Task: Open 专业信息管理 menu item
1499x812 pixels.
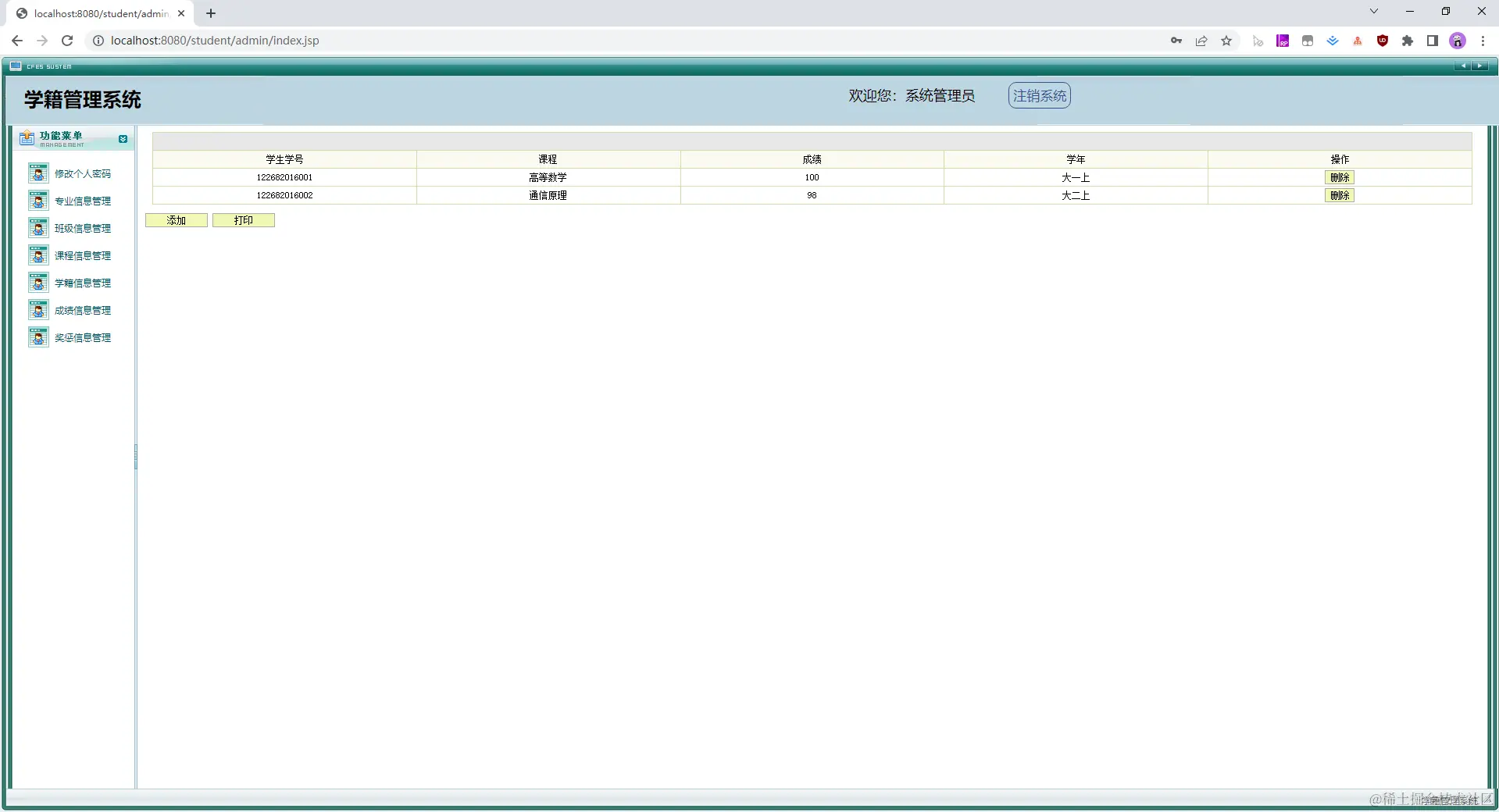Action: (83, 201)
